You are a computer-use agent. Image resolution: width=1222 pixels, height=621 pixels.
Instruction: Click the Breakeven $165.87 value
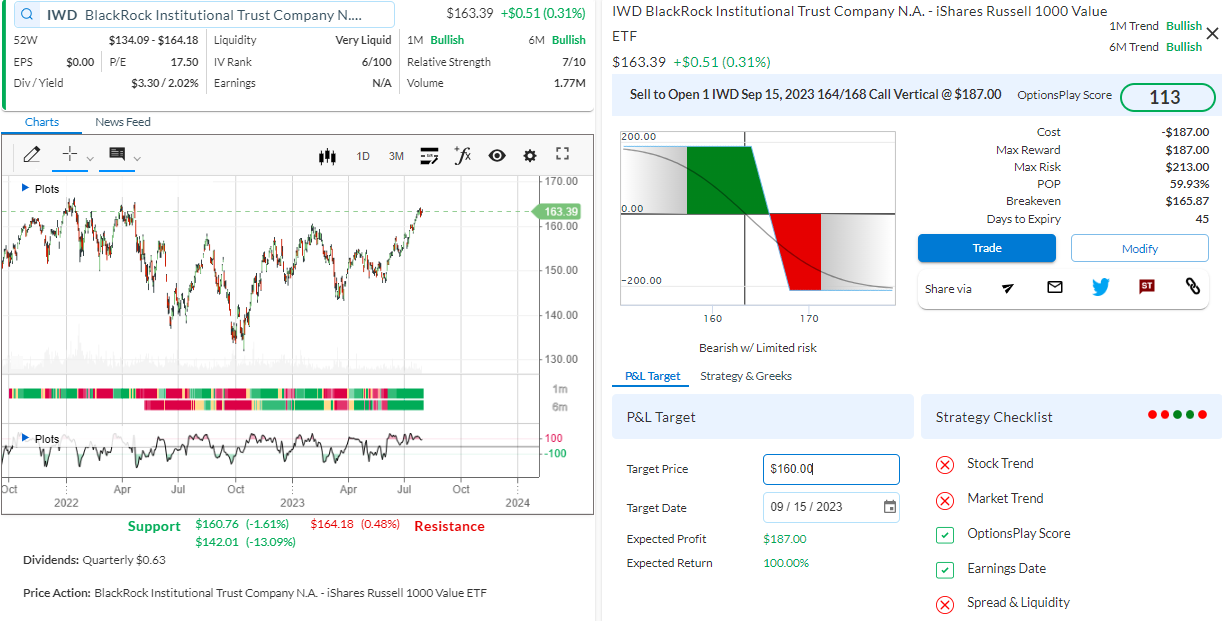point(1187,201)
